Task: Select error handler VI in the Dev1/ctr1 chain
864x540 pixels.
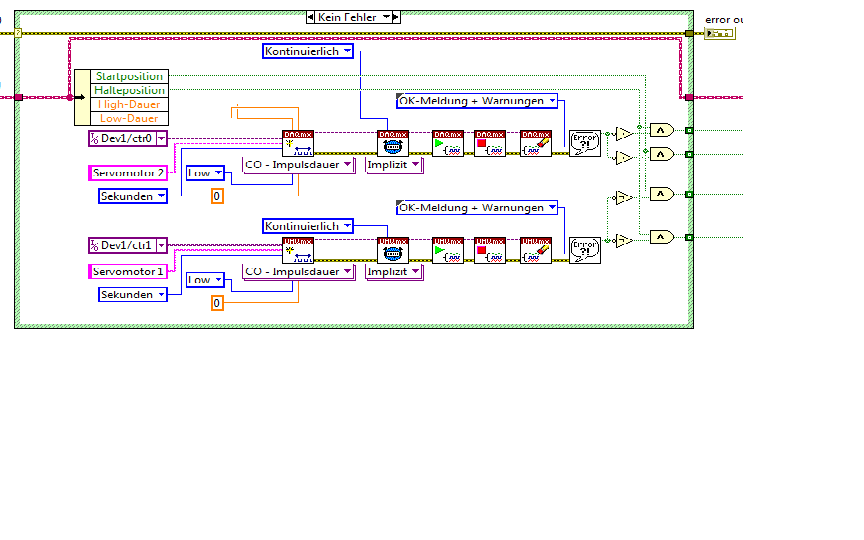Action: 585,251
